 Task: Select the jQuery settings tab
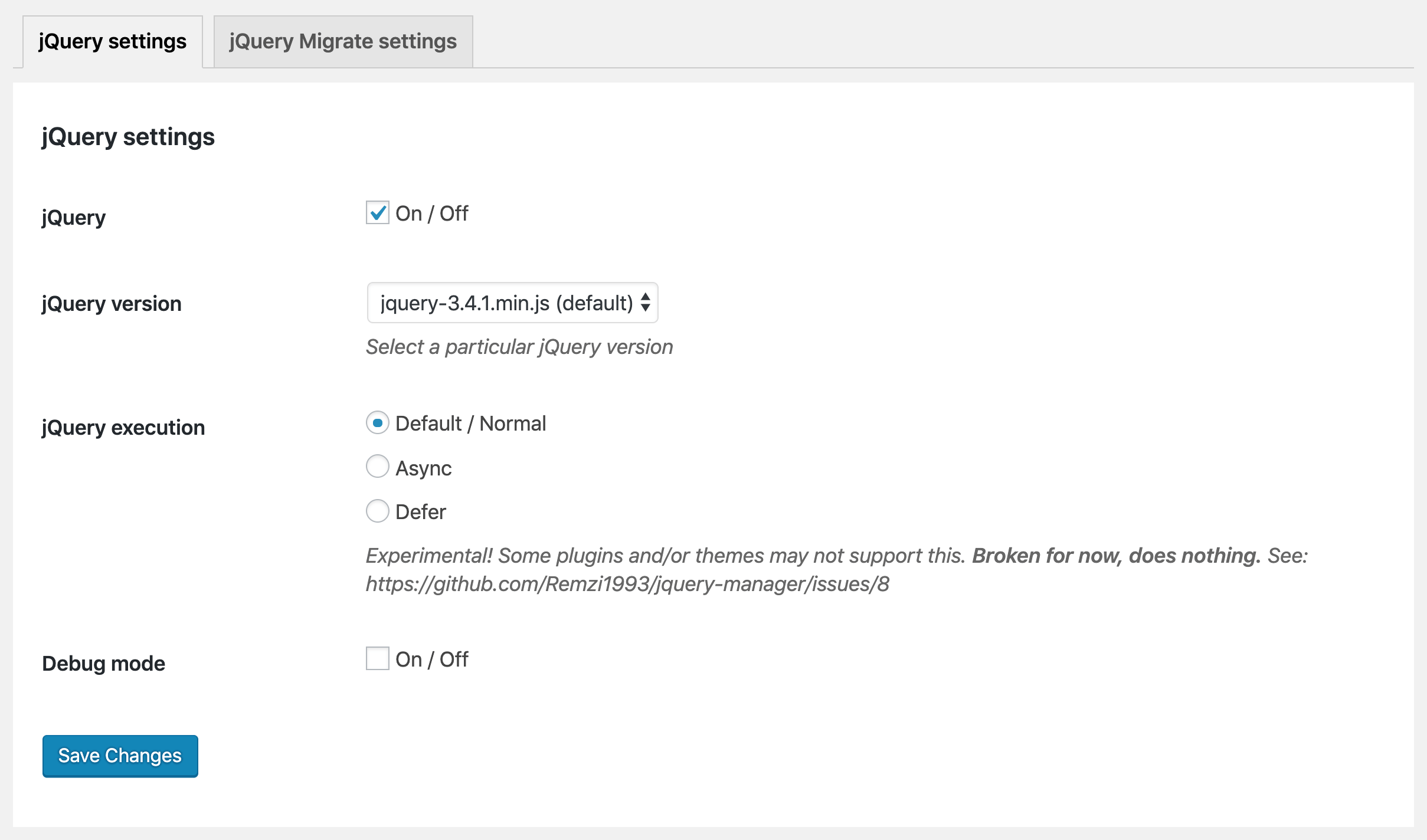tap(113, 42)
